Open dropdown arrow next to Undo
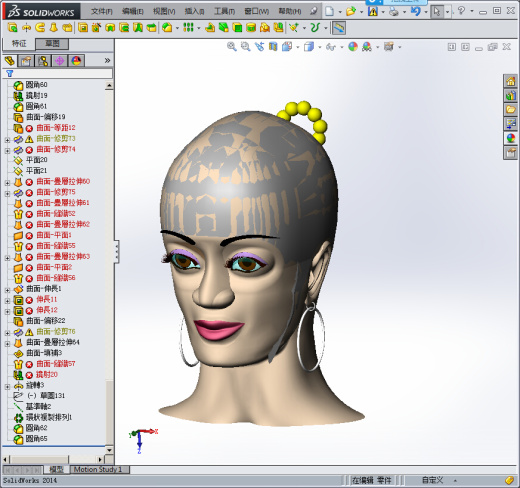520x488 pixels. click(x=426, y=12)
